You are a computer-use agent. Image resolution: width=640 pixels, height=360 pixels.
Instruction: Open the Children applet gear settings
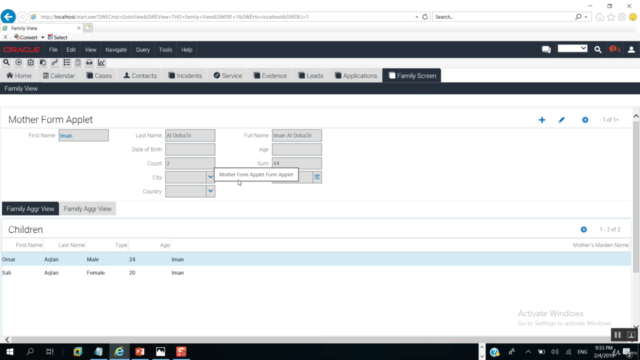pyautogui.click(x=584, y=229)
